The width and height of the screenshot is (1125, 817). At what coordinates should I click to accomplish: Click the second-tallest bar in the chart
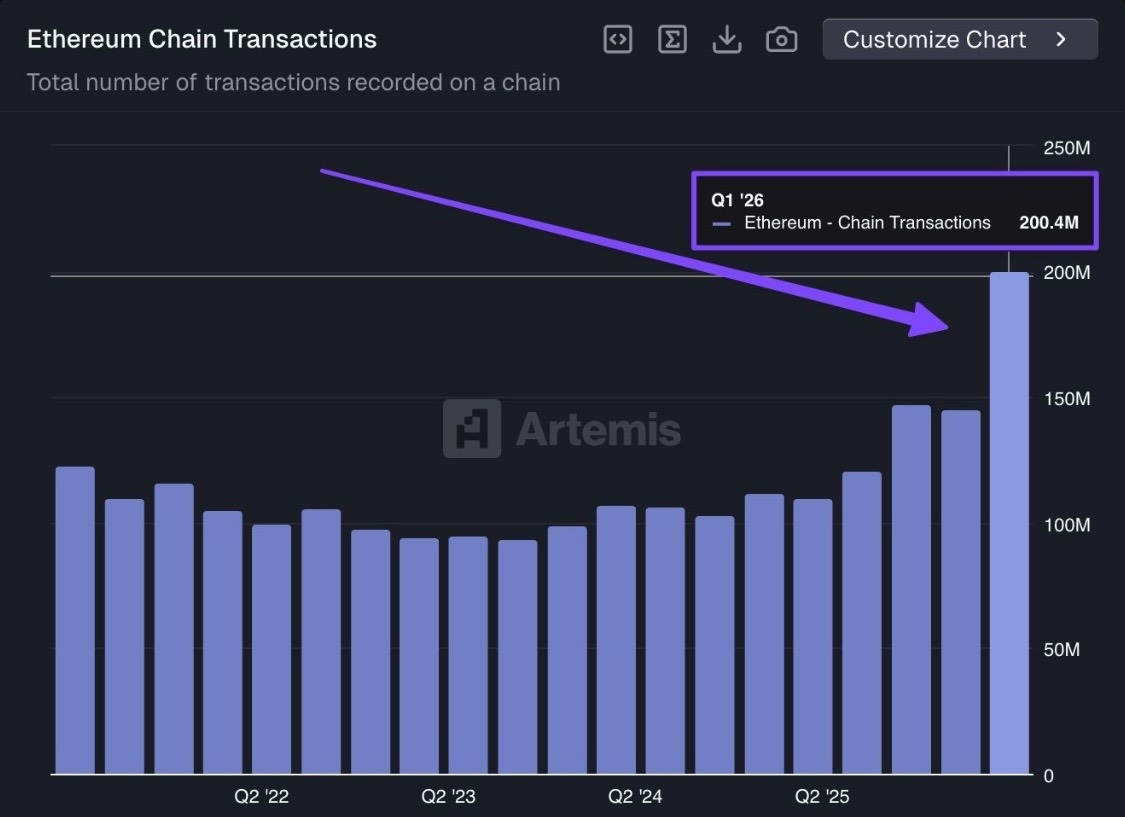pos(911,590)
